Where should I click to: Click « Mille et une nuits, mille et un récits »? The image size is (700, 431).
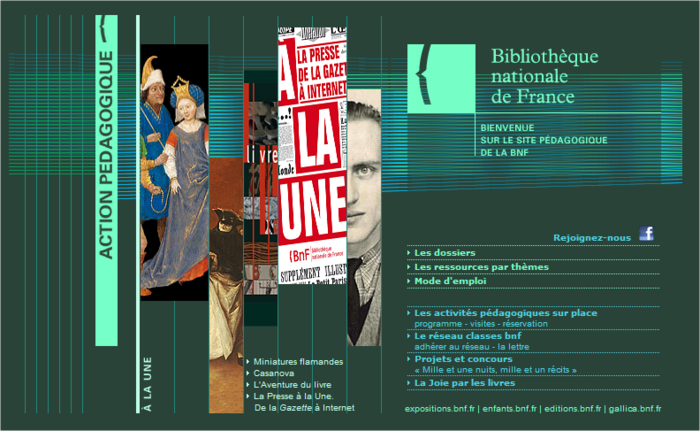(x=495, y=370)
